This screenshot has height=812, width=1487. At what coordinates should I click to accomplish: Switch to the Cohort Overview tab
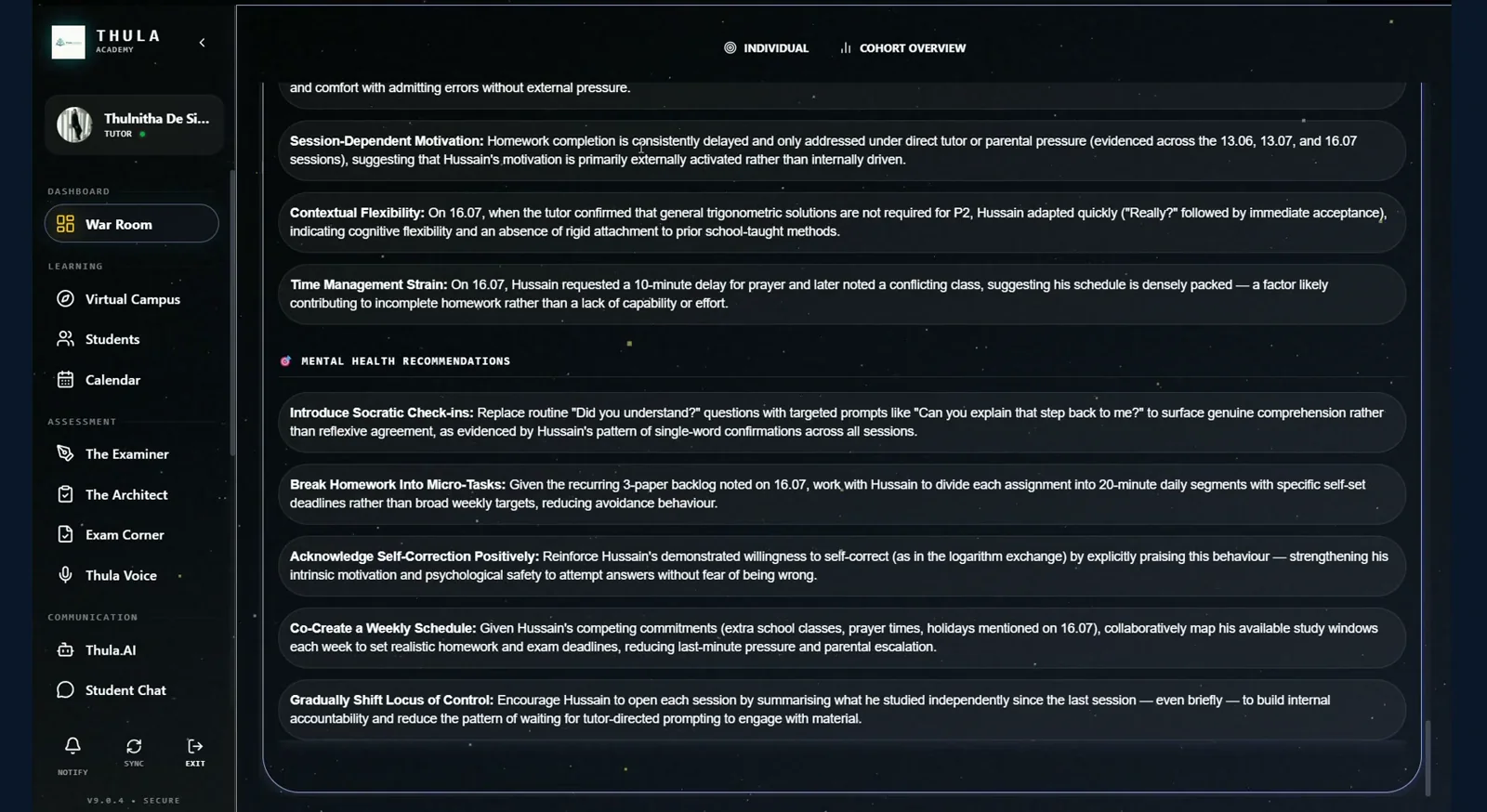click(x=903, y=48)
